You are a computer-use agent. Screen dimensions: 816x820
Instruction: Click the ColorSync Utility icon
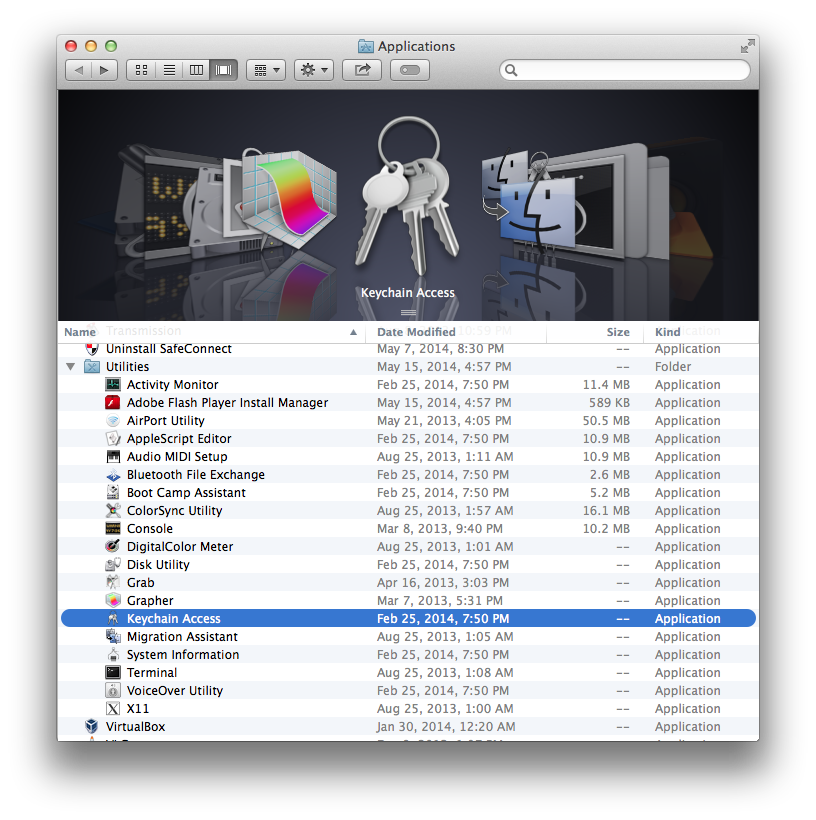113,510
